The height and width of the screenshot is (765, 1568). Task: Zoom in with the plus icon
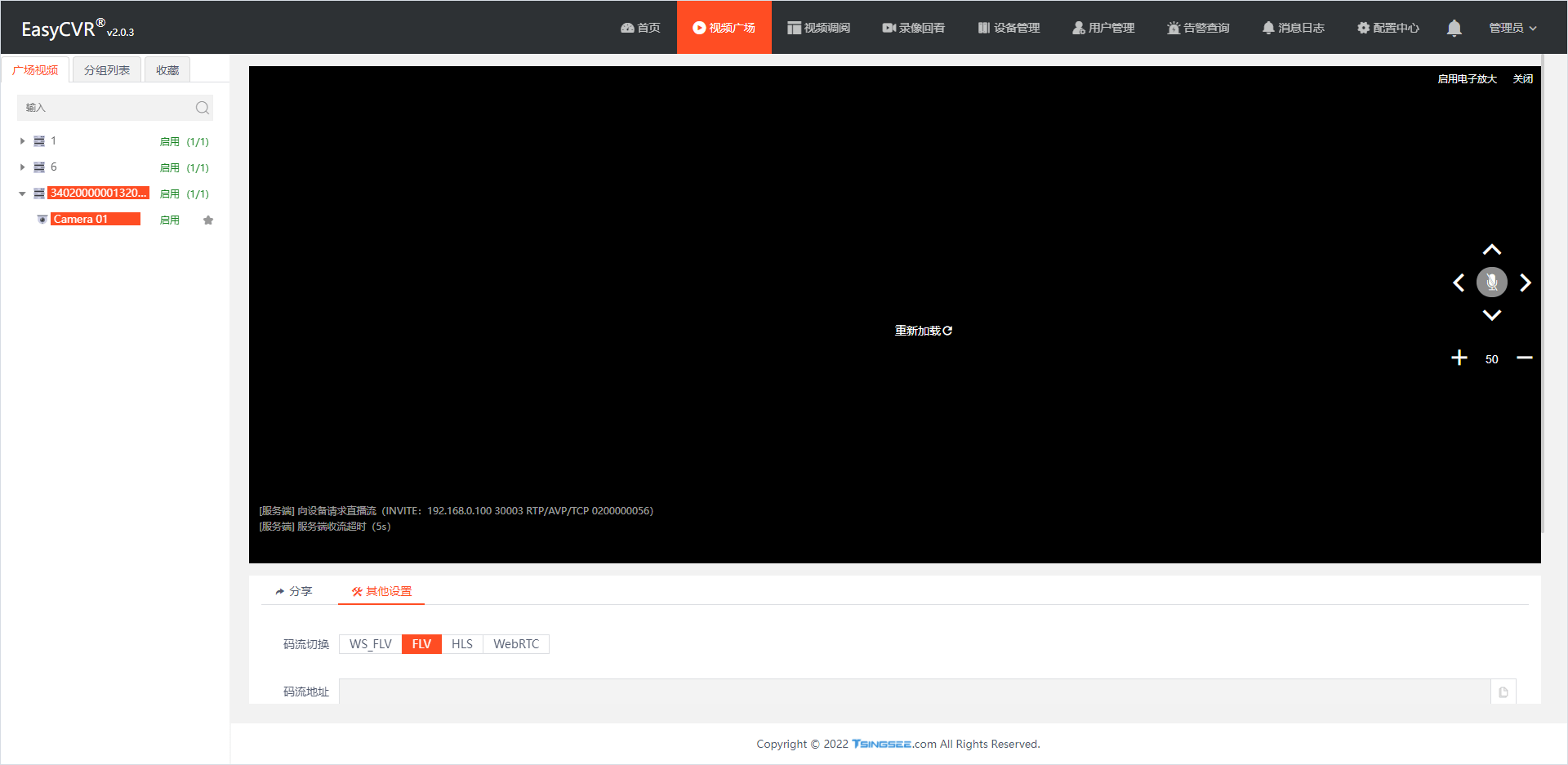tap(1459, 358)
